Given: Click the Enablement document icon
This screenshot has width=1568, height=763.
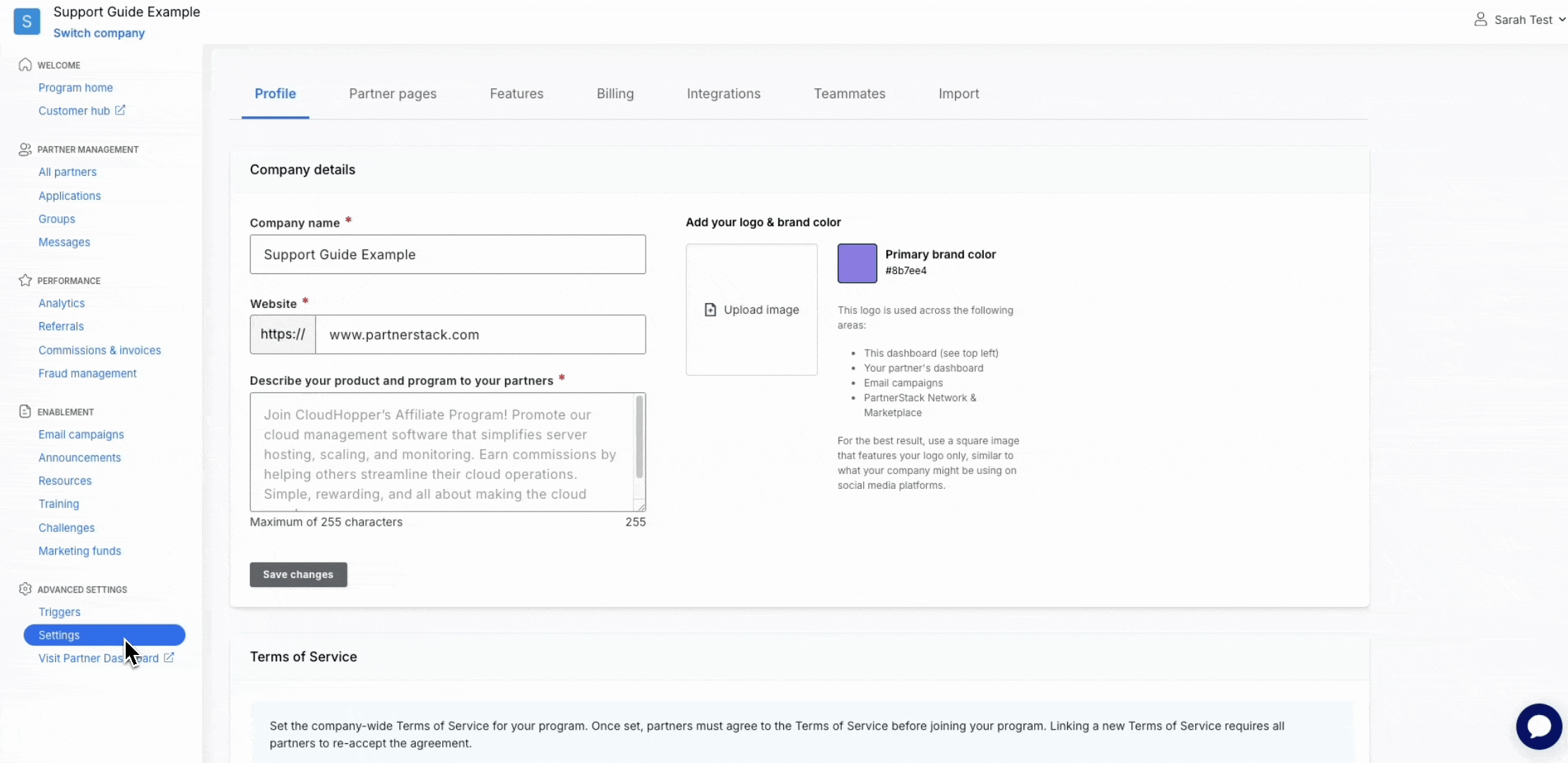Looking at the screenshot, I should (x=25, y=411).
